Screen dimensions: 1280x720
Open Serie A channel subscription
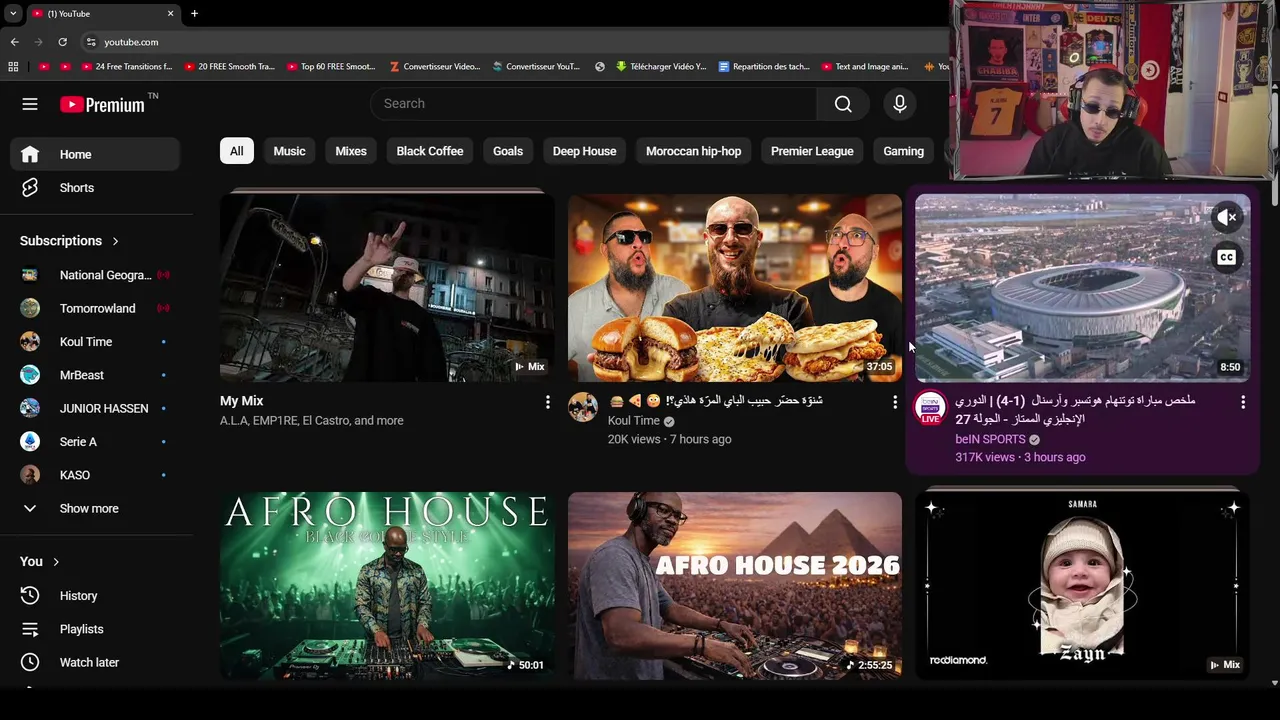click(x=95, y=442)
